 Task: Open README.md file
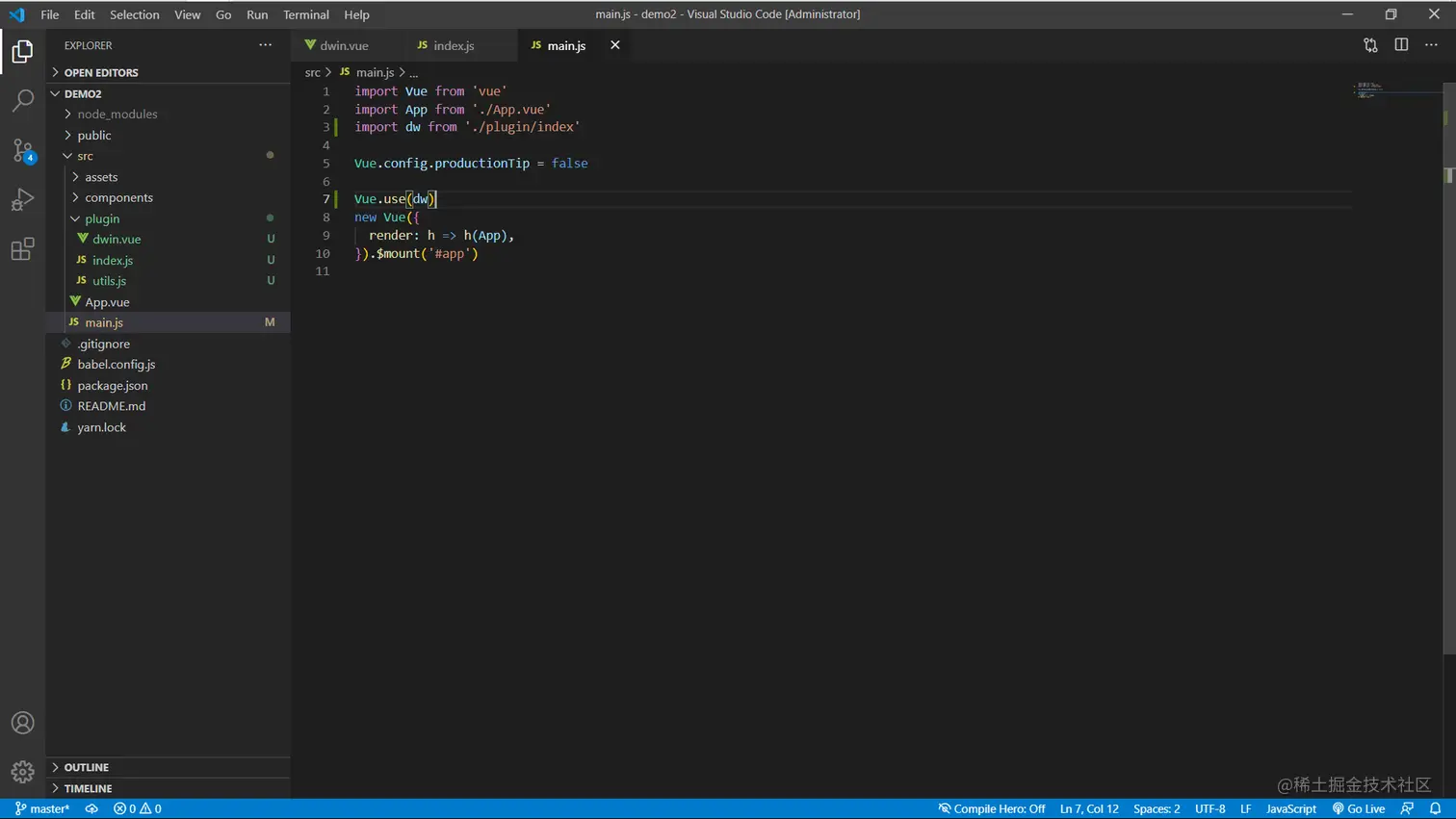click(169, 406)
